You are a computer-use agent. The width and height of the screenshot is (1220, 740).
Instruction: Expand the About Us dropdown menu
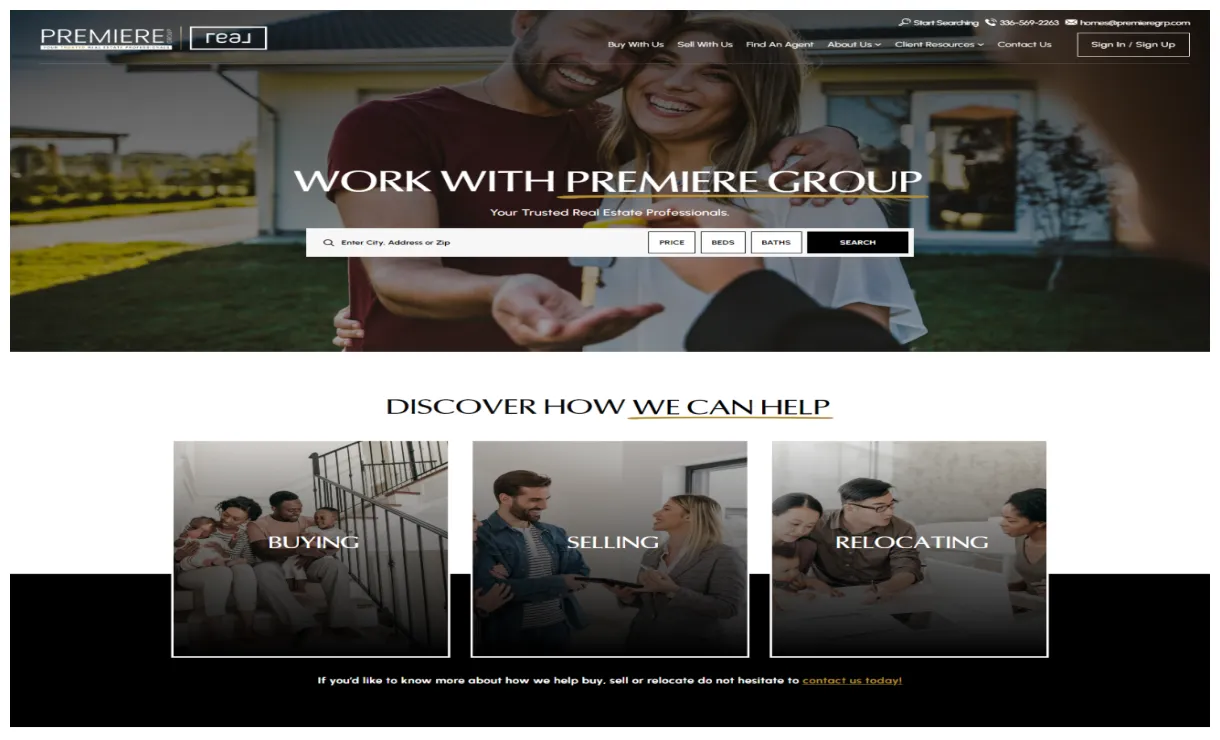tap(854, 44)
